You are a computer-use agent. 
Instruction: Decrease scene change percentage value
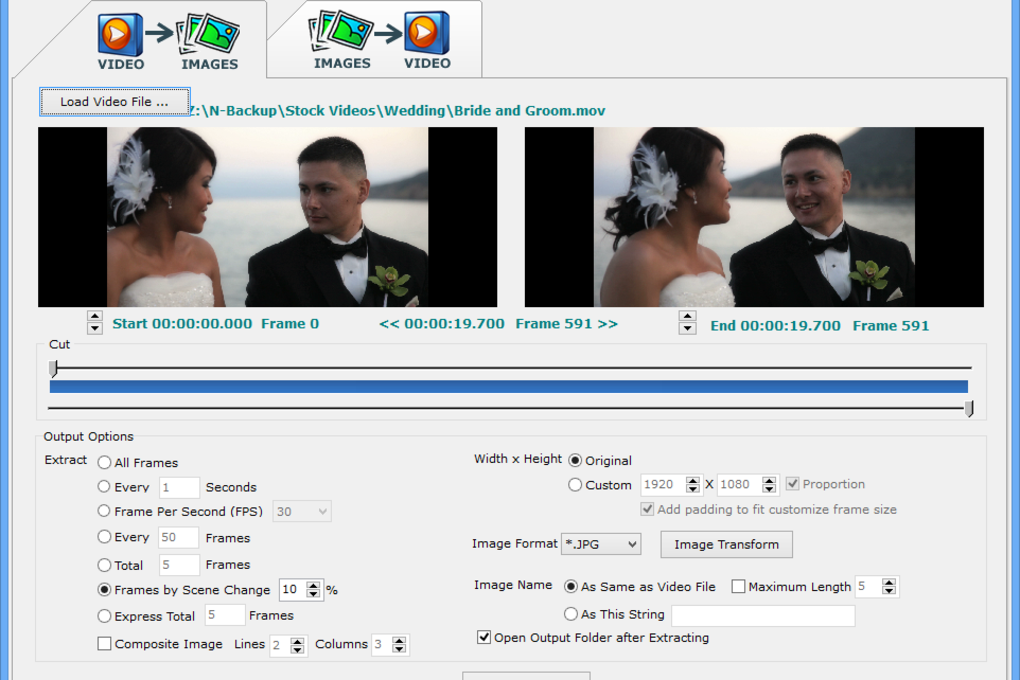click(314, 595)
